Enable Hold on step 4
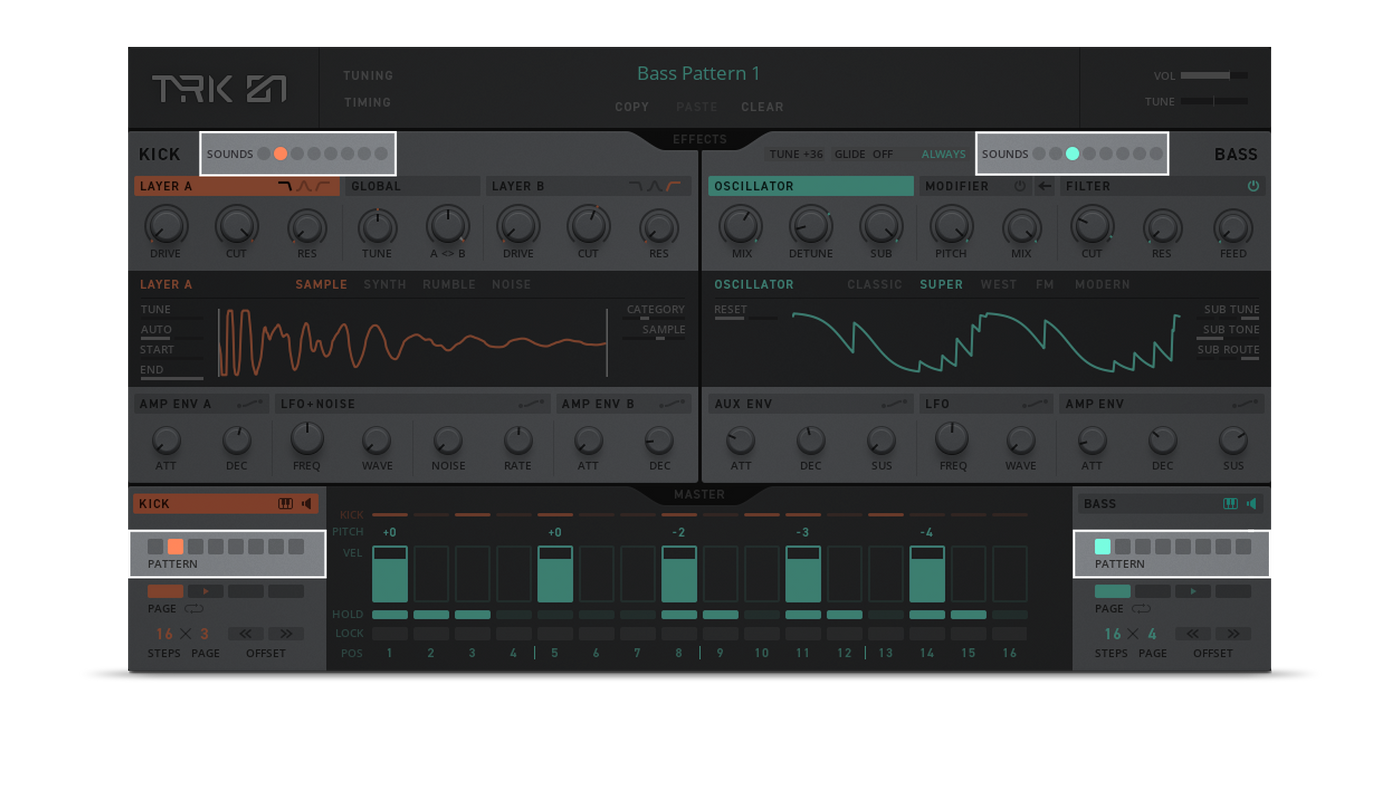1400x804 pixels. coord(514,615)
